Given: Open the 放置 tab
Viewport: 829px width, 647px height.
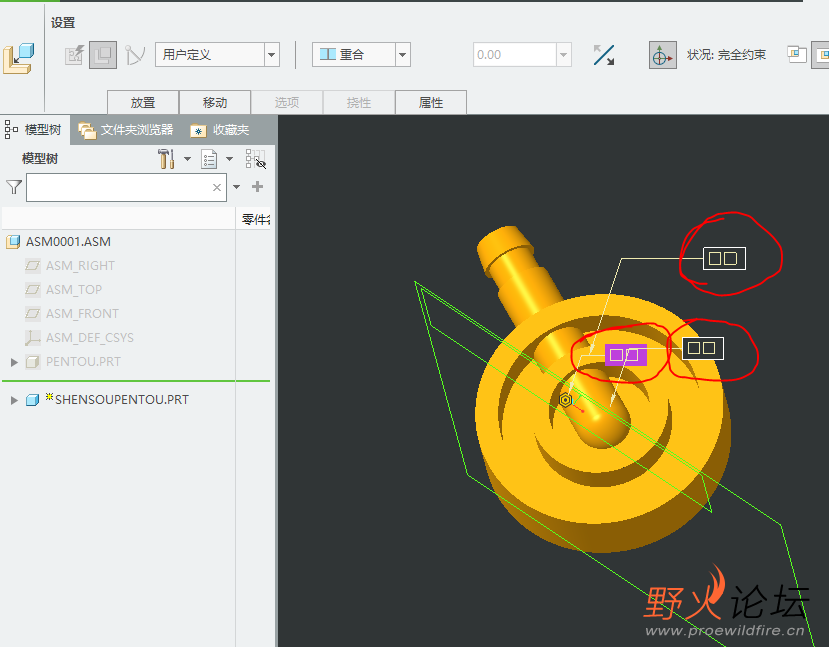Looking at the screenshot, I should click(x=143, y=103).
